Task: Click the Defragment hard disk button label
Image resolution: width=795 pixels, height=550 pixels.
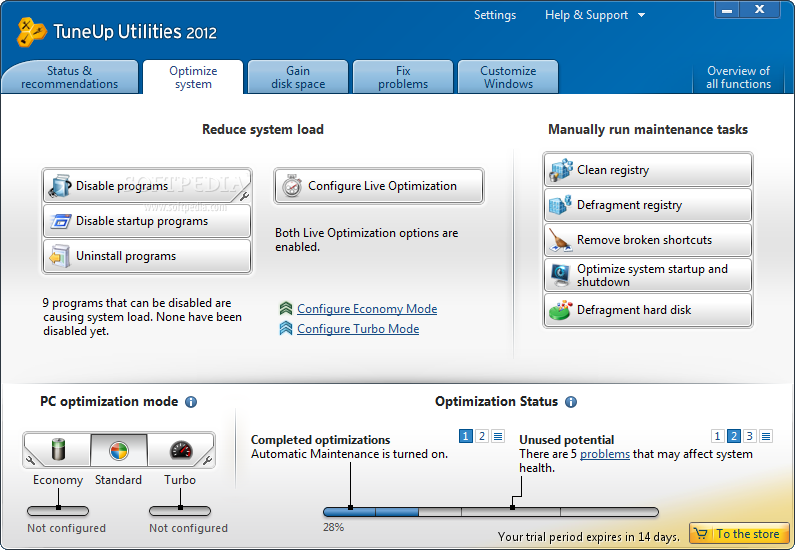Action: [634, 310]
